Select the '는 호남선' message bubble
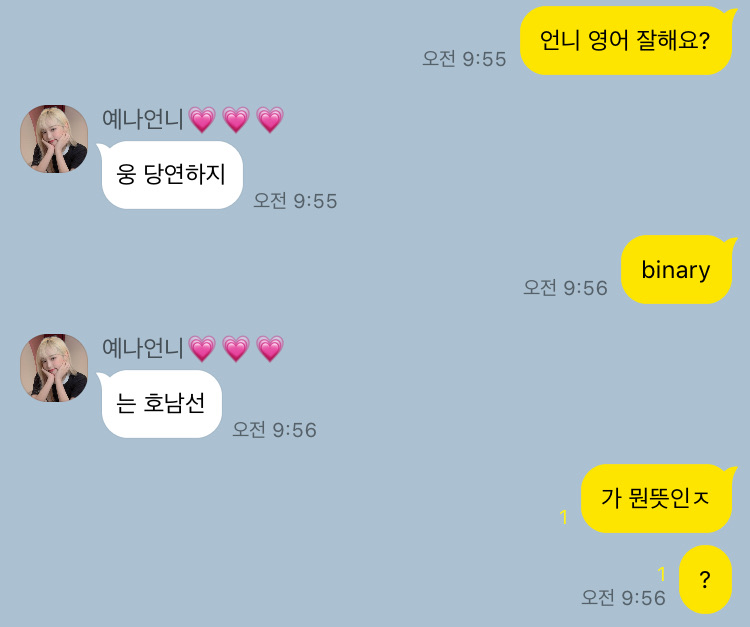750x627 pixels. (x=160, y=404)
